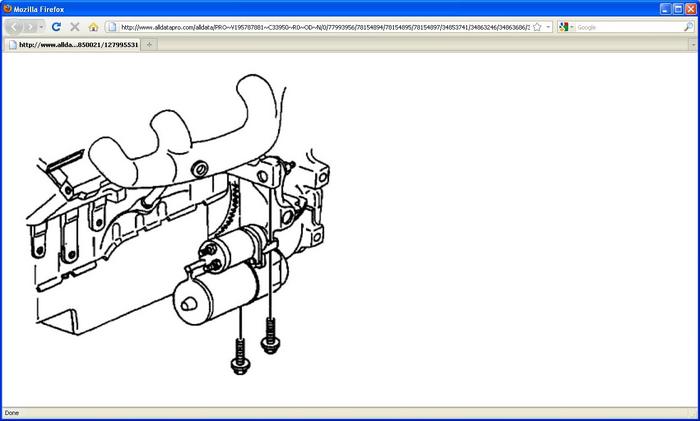Viewport: 700px width, 421px height.
Task: Close the Mozilla Firefox window
Action: [x=691, y=9]
